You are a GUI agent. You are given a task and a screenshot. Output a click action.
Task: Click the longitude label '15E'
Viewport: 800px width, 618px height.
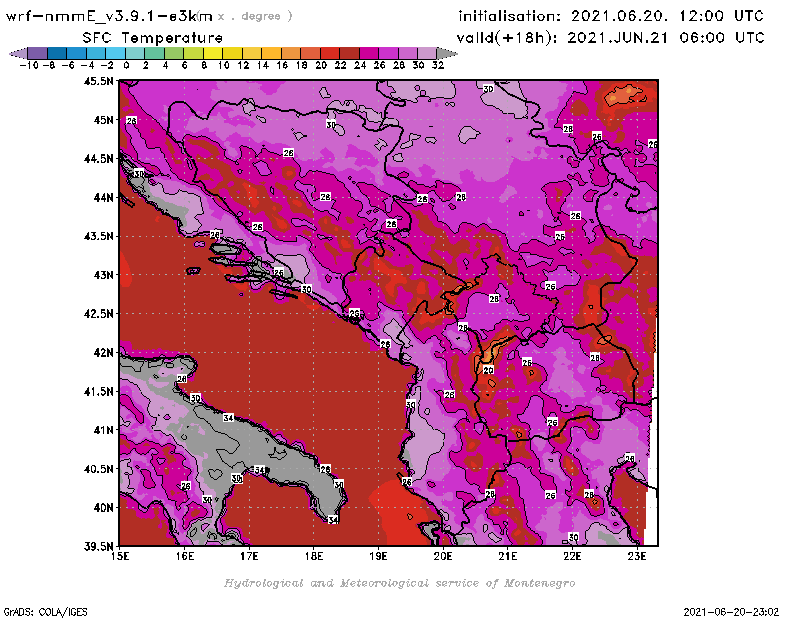(120, 556)
